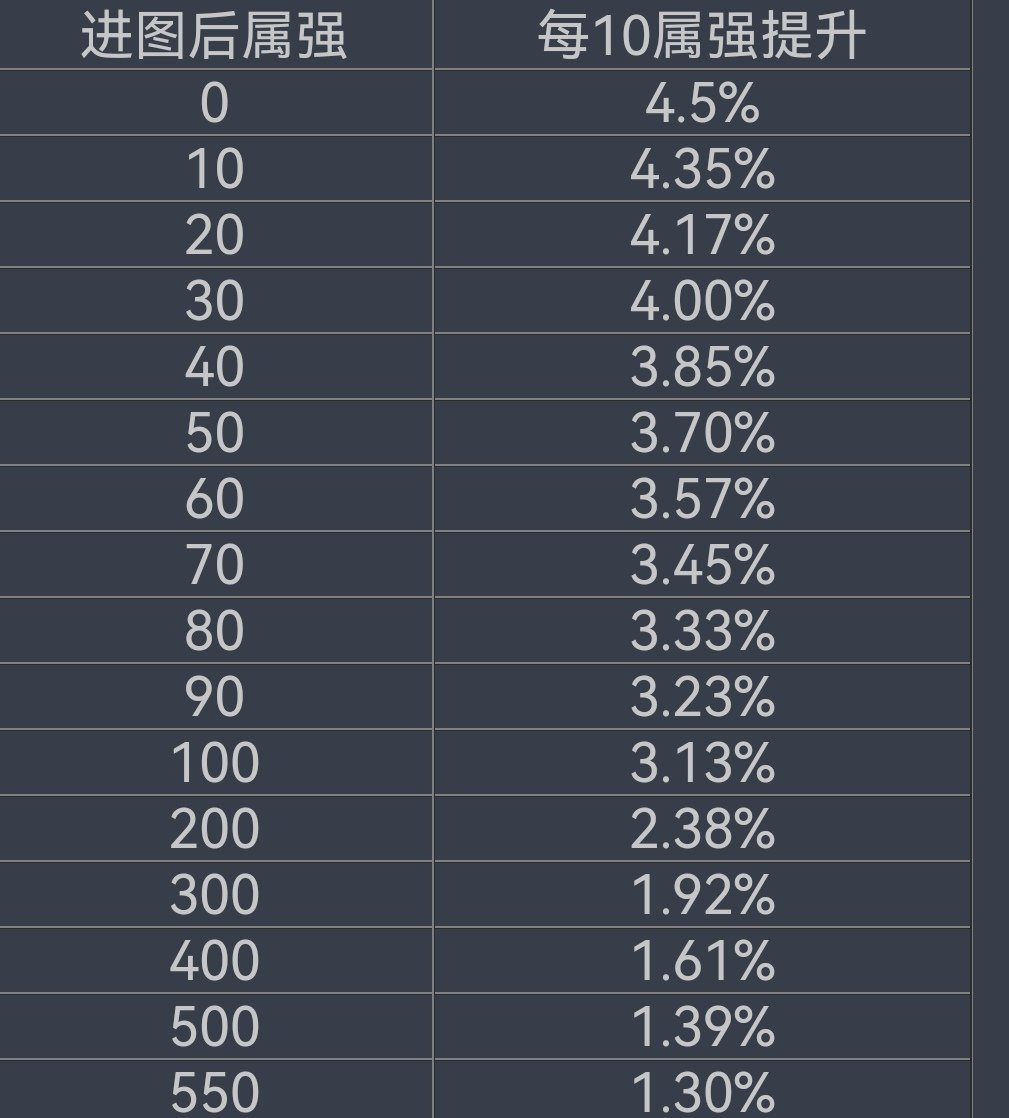
Task: Click the 3.13% cell
Action: coord(701,763)
